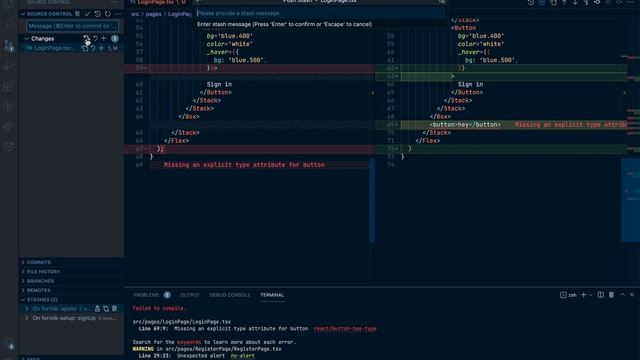Refresh the Source Control panel
The height and width of the screenshot is (360, 640).
108,14
